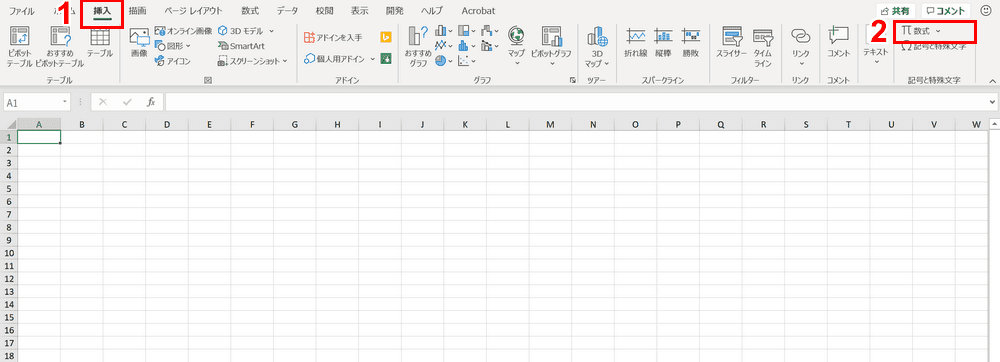Insert a SmartArt graphic
1000x362 pixels.
click(x=241, y=46)
